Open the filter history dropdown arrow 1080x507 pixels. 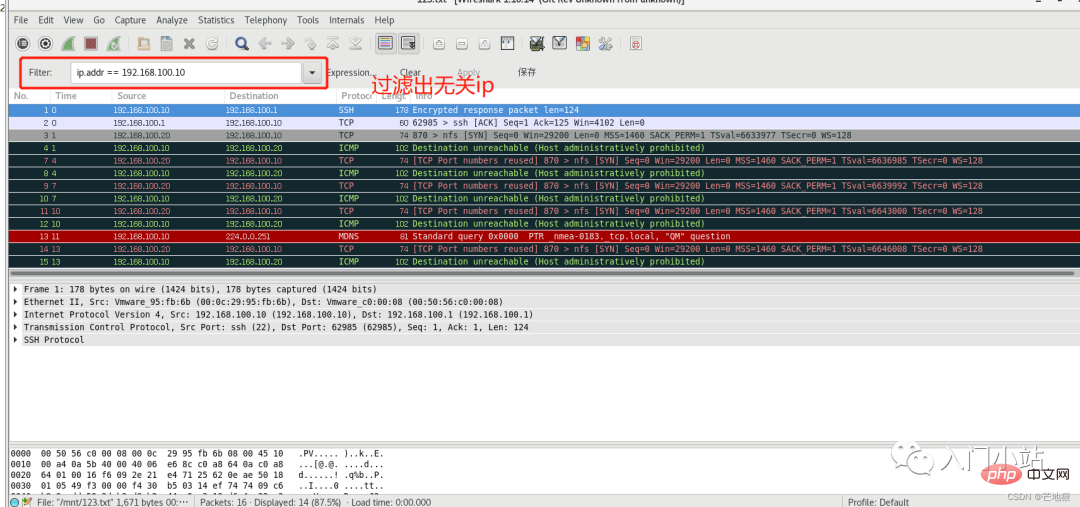pyautogui.click(x=313, y=73)
